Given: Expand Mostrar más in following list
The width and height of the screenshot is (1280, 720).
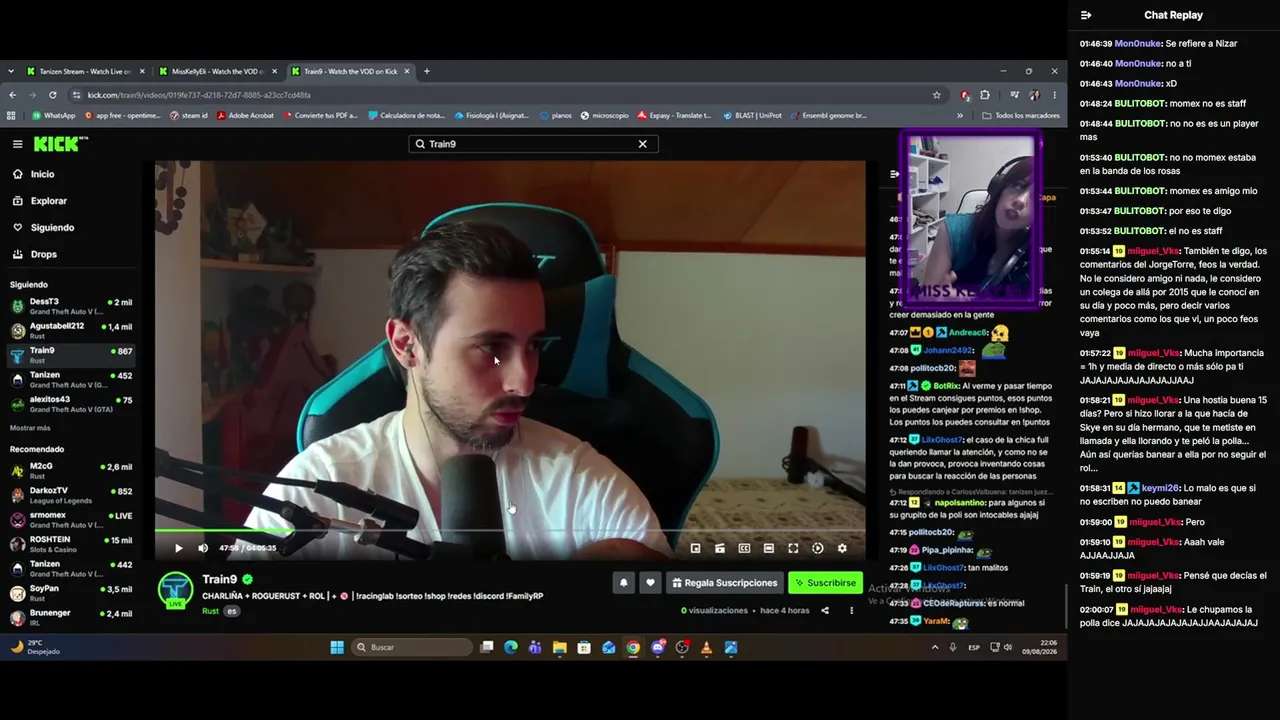Looking at the screenshot, I should tap(30, 428).
